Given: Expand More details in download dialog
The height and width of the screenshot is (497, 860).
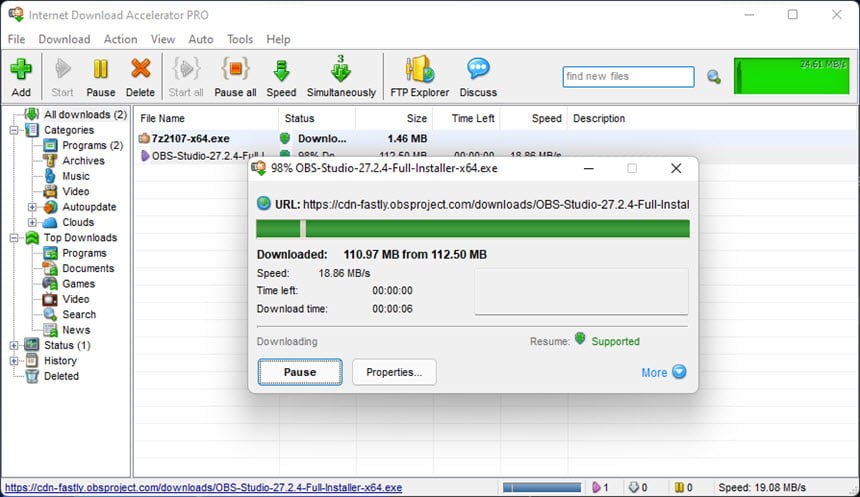Looking at the screenshot, I should (664, 372).
